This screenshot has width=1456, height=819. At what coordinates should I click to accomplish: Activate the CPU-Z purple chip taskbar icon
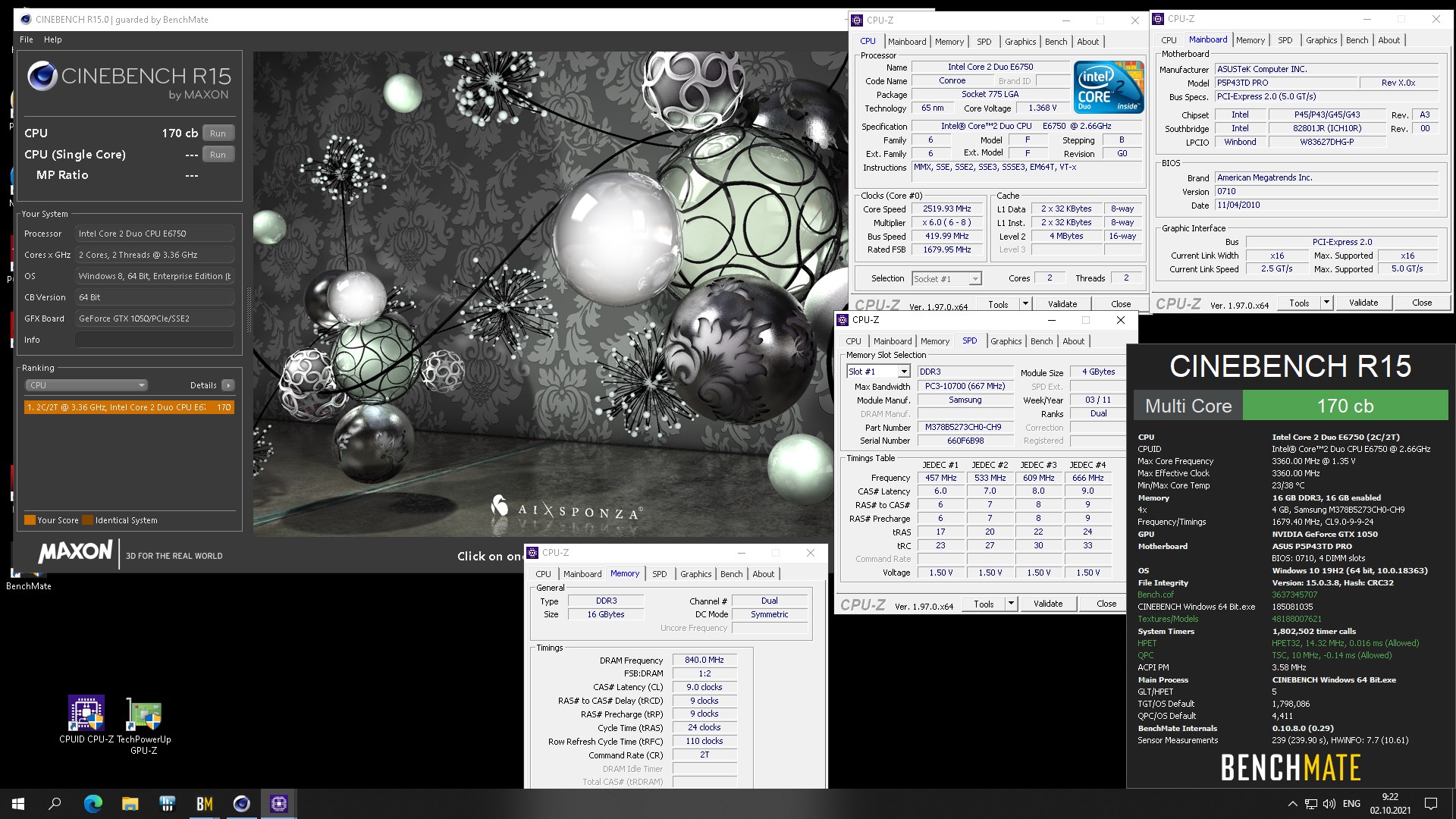coord(278,804)
